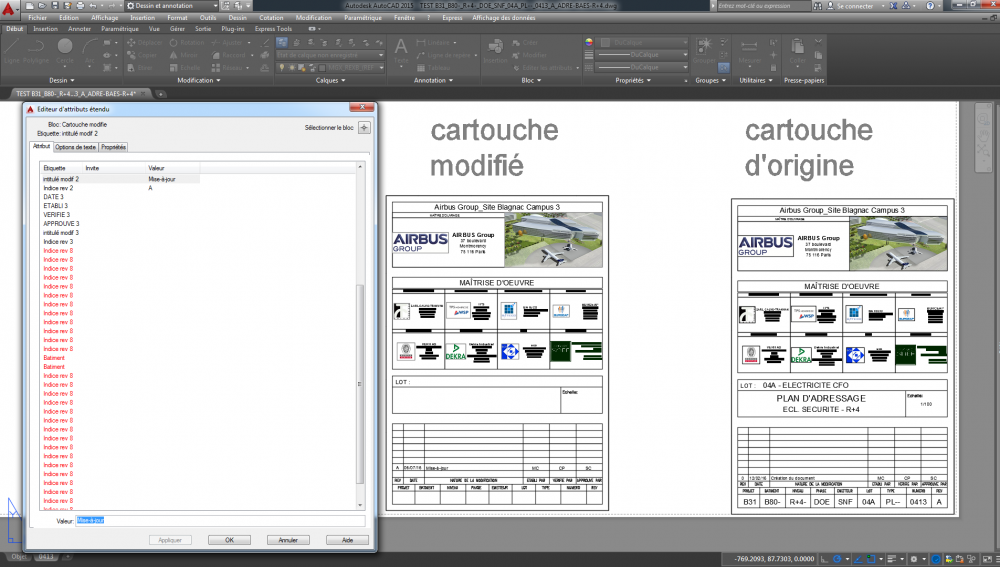
Task: Open the DuCalque lineweight dropdown
Action: coord(643,55)
